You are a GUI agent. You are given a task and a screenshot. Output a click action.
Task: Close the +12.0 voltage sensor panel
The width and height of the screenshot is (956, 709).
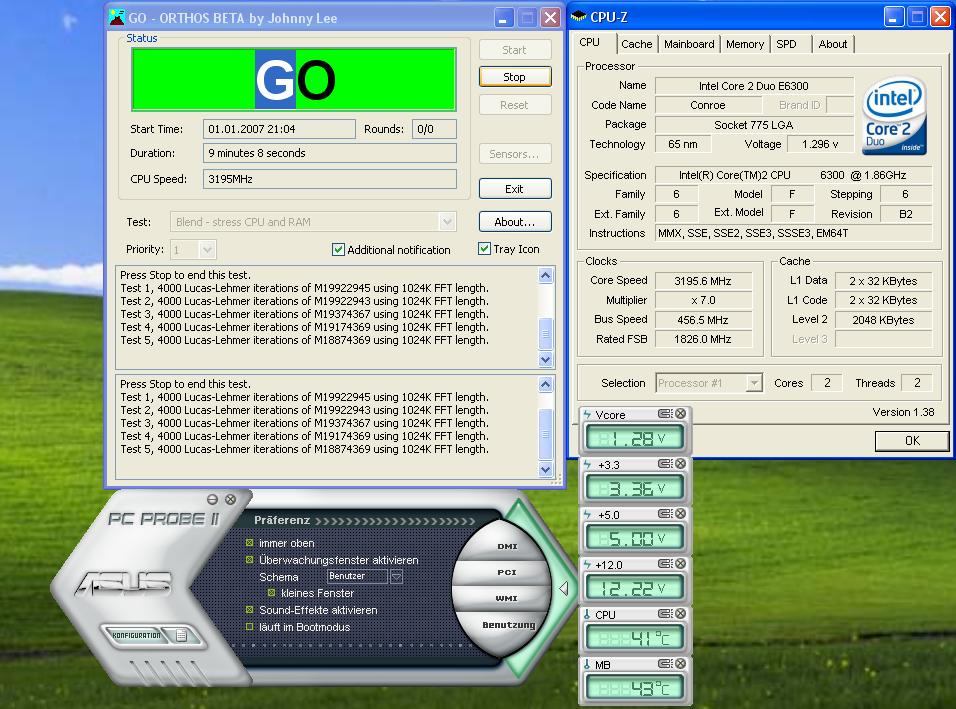680,564
